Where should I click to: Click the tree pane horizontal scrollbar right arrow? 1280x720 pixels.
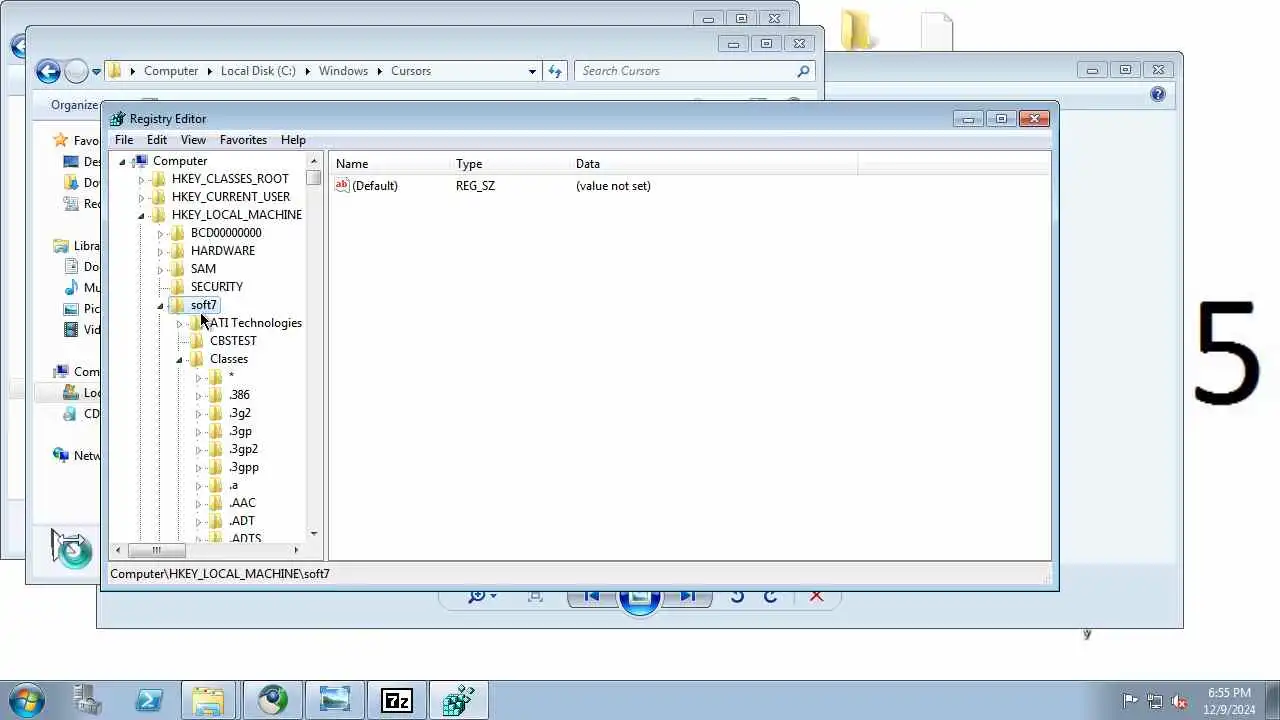coord(296,550)
